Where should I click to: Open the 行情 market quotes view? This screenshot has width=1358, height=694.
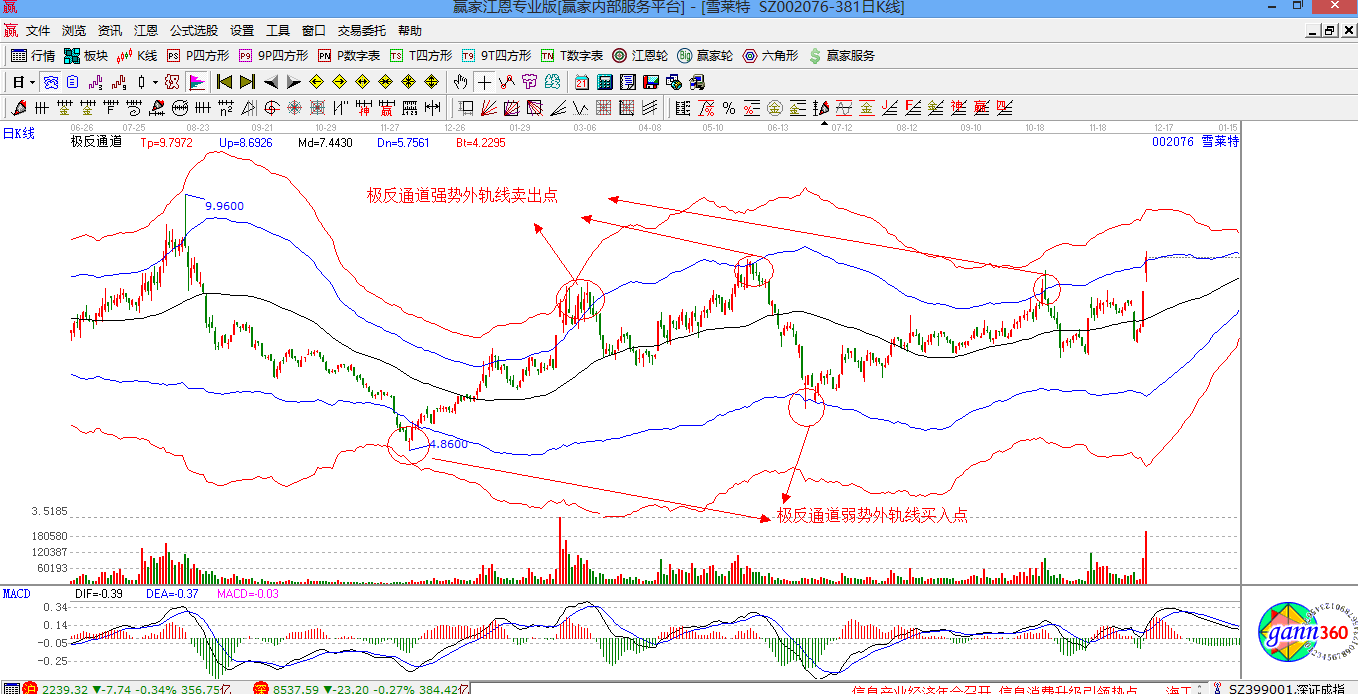pos(33,56)
